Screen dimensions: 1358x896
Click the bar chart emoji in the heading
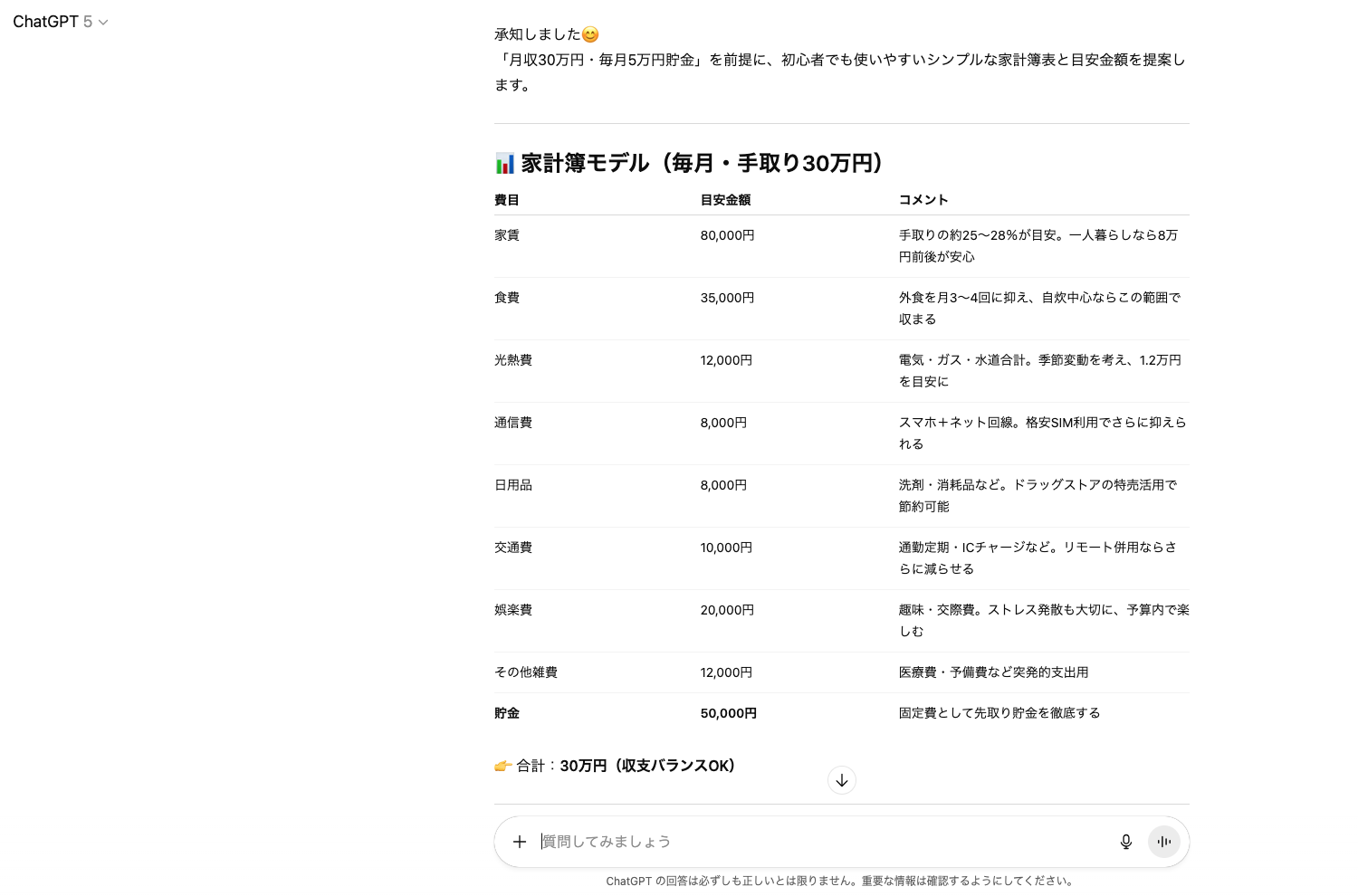coord(503,163)
